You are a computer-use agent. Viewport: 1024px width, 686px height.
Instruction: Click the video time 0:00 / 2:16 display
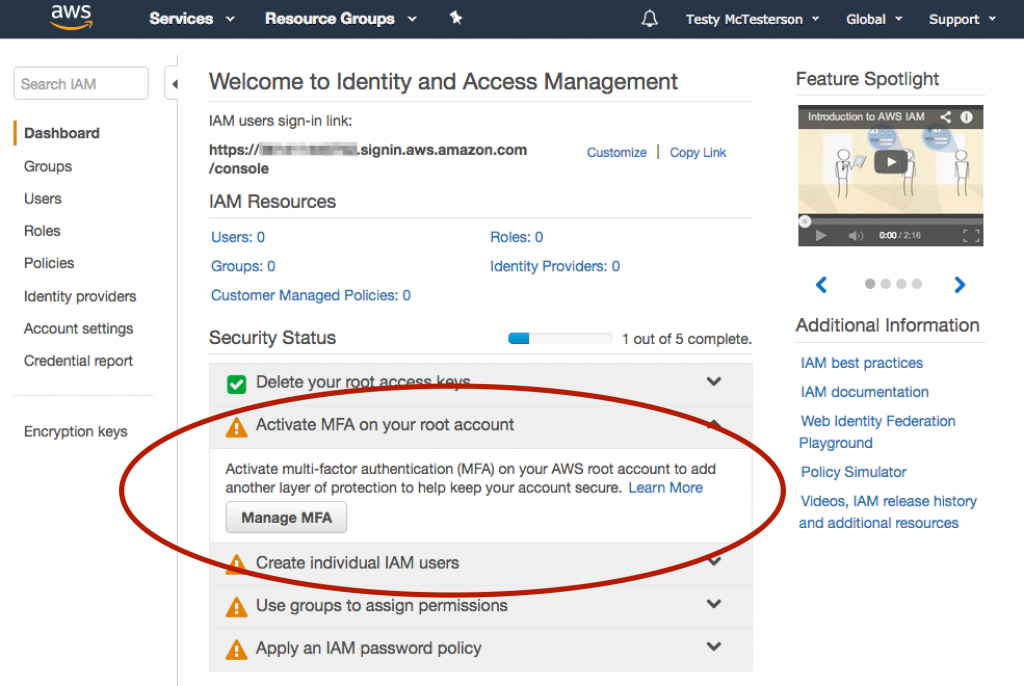click(900, 235)
